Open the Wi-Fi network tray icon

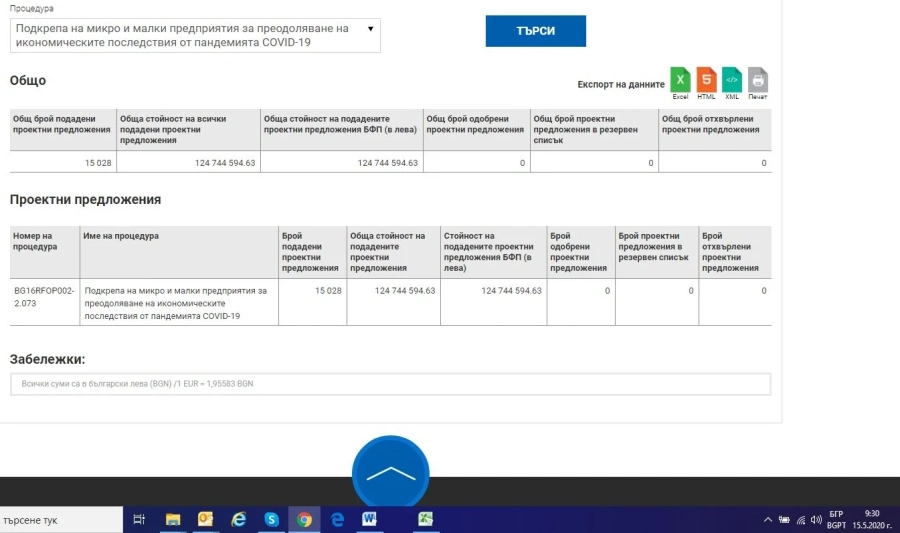[801, 520]
